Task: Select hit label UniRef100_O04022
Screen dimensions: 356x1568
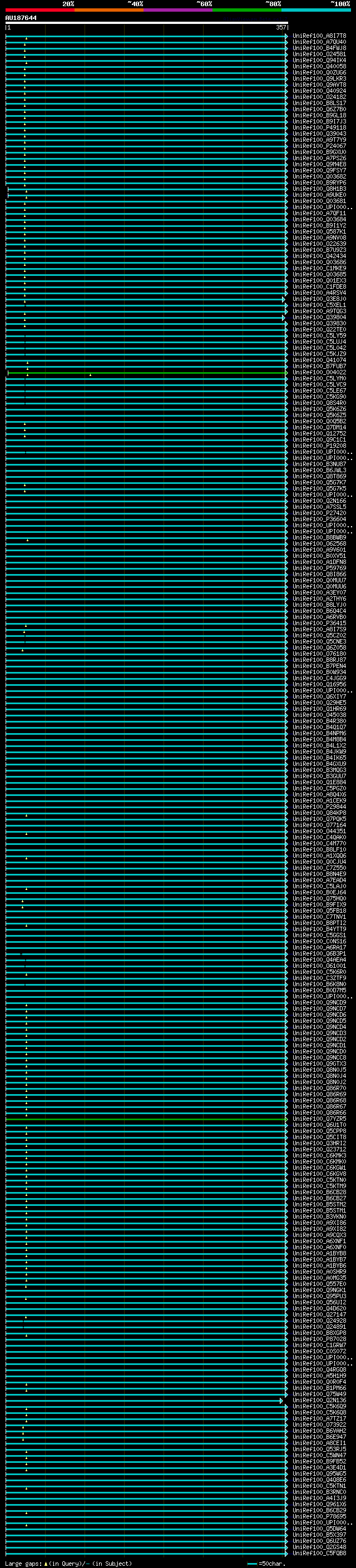Action: pos(319,373)
